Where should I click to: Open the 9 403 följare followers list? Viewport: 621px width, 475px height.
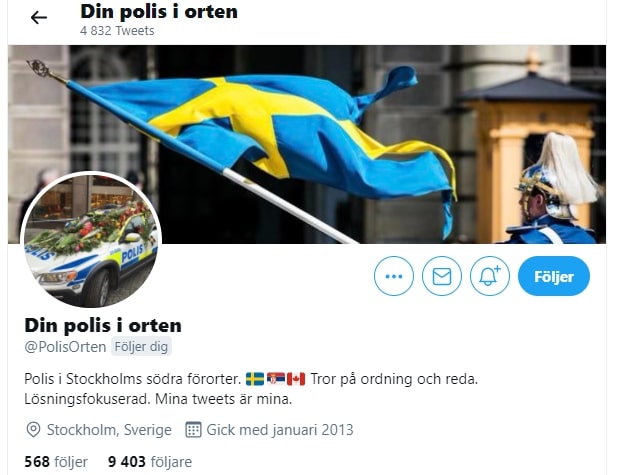click(x=150, y=462)
